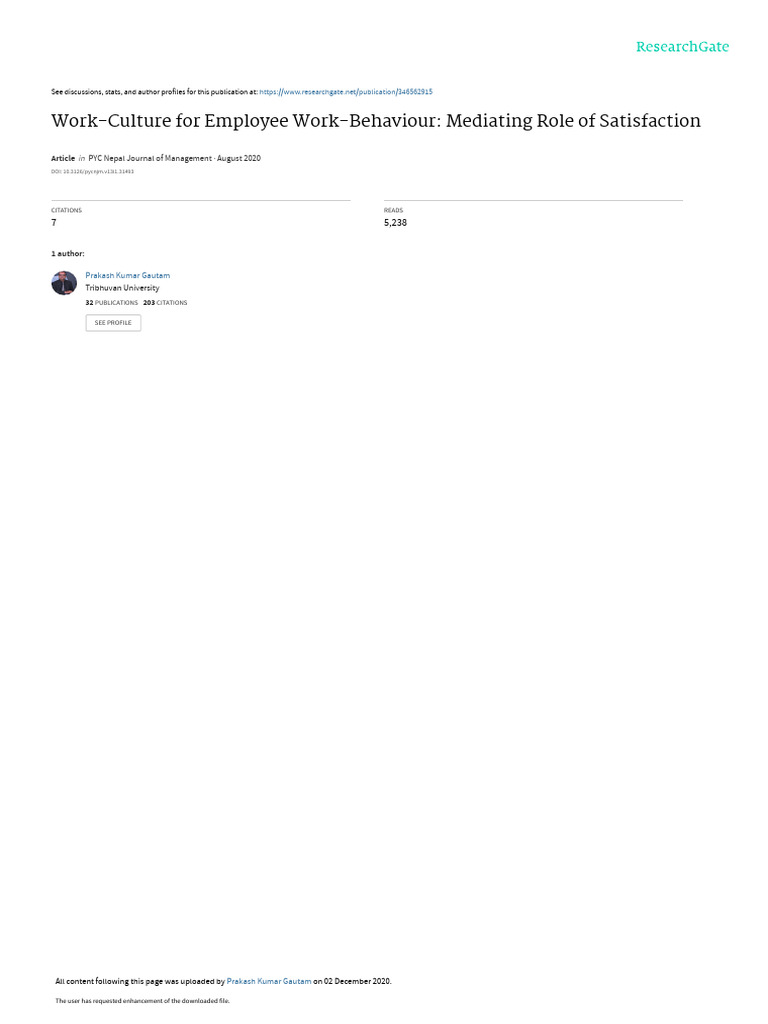Click the 'requested enhancement' footer note
The image size is (768, 1024).
point(142,1000)
